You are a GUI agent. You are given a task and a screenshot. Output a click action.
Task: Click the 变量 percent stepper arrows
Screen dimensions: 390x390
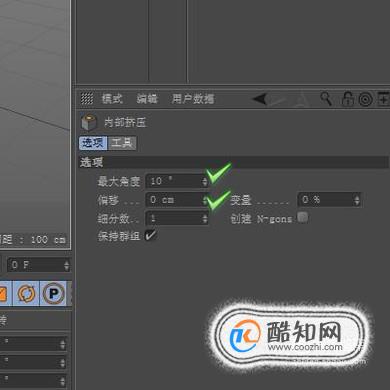(x=357, y=200)
